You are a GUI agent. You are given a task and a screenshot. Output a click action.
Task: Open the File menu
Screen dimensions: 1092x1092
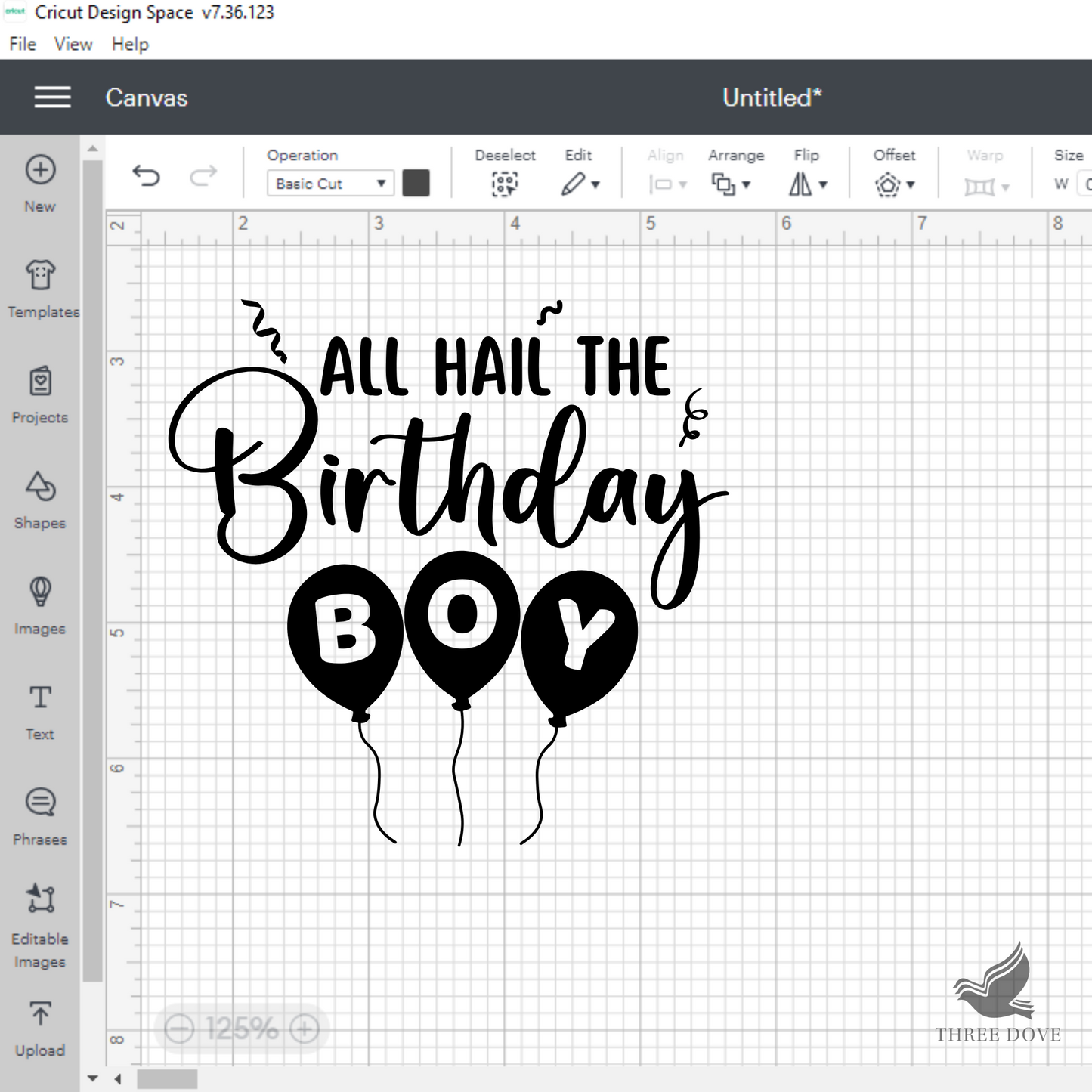[23, 44]
